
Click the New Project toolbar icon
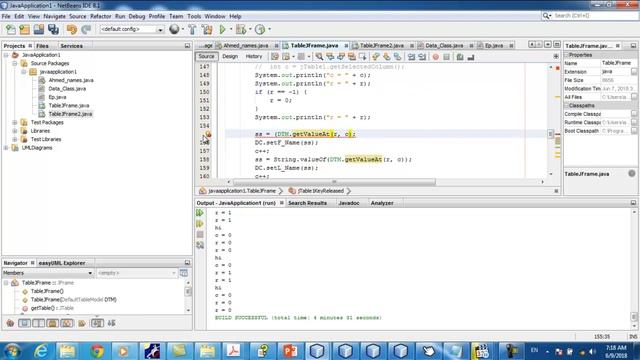pos(24,29)
